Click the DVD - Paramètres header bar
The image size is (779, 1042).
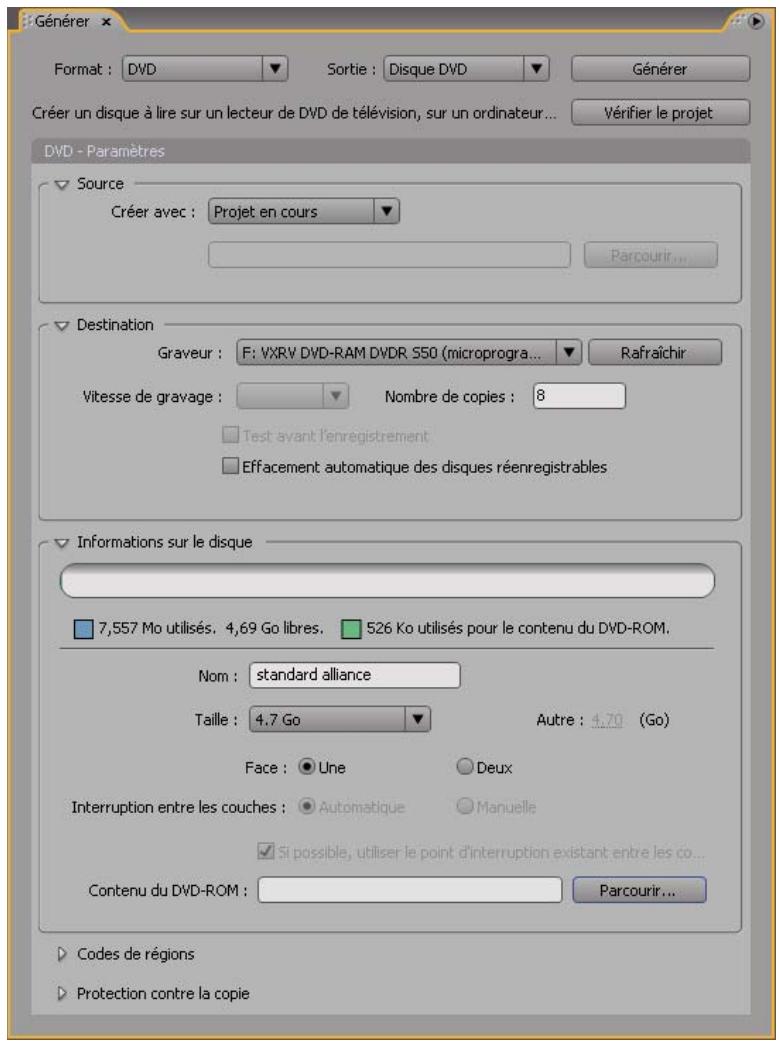(x=391, y=152)
